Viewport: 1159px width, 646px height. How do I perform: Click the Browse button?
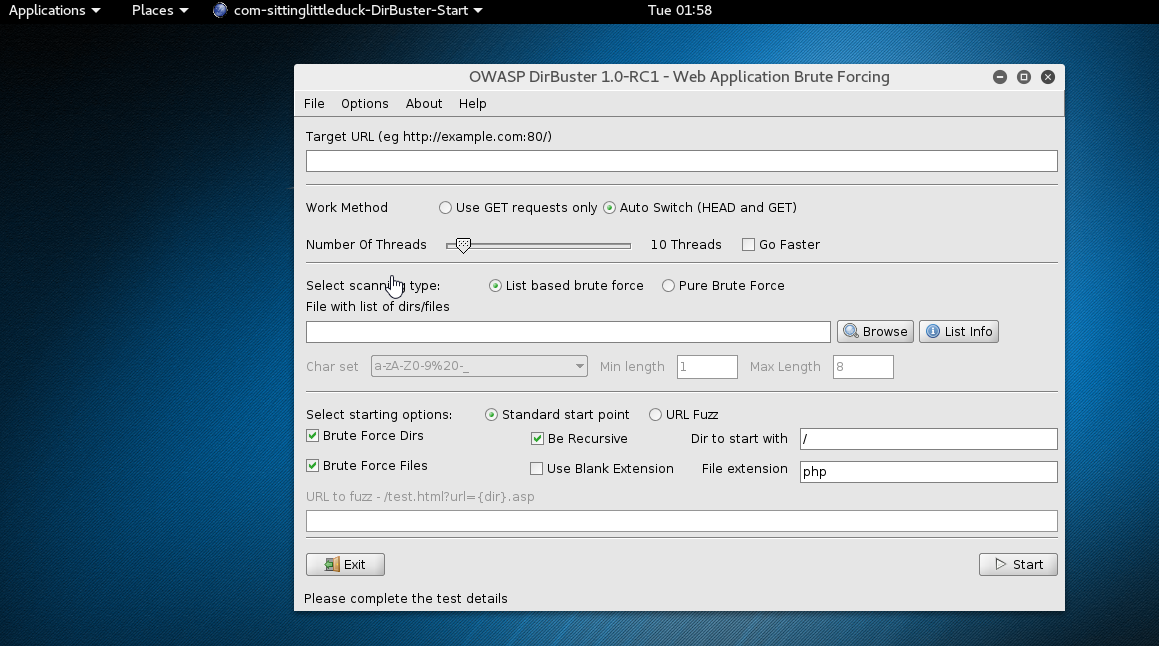(x=875, y=331)
